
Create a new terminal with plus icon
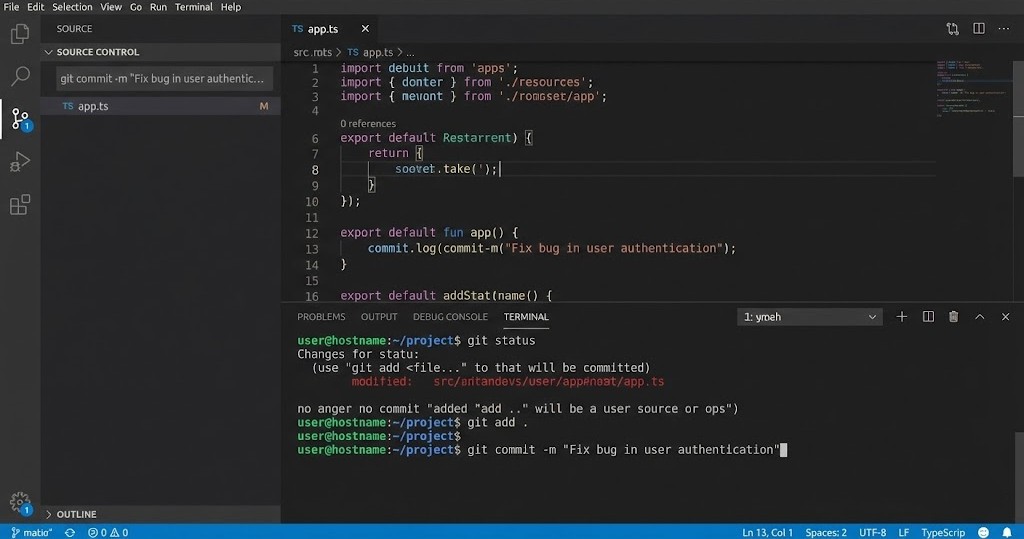point(902,317)
